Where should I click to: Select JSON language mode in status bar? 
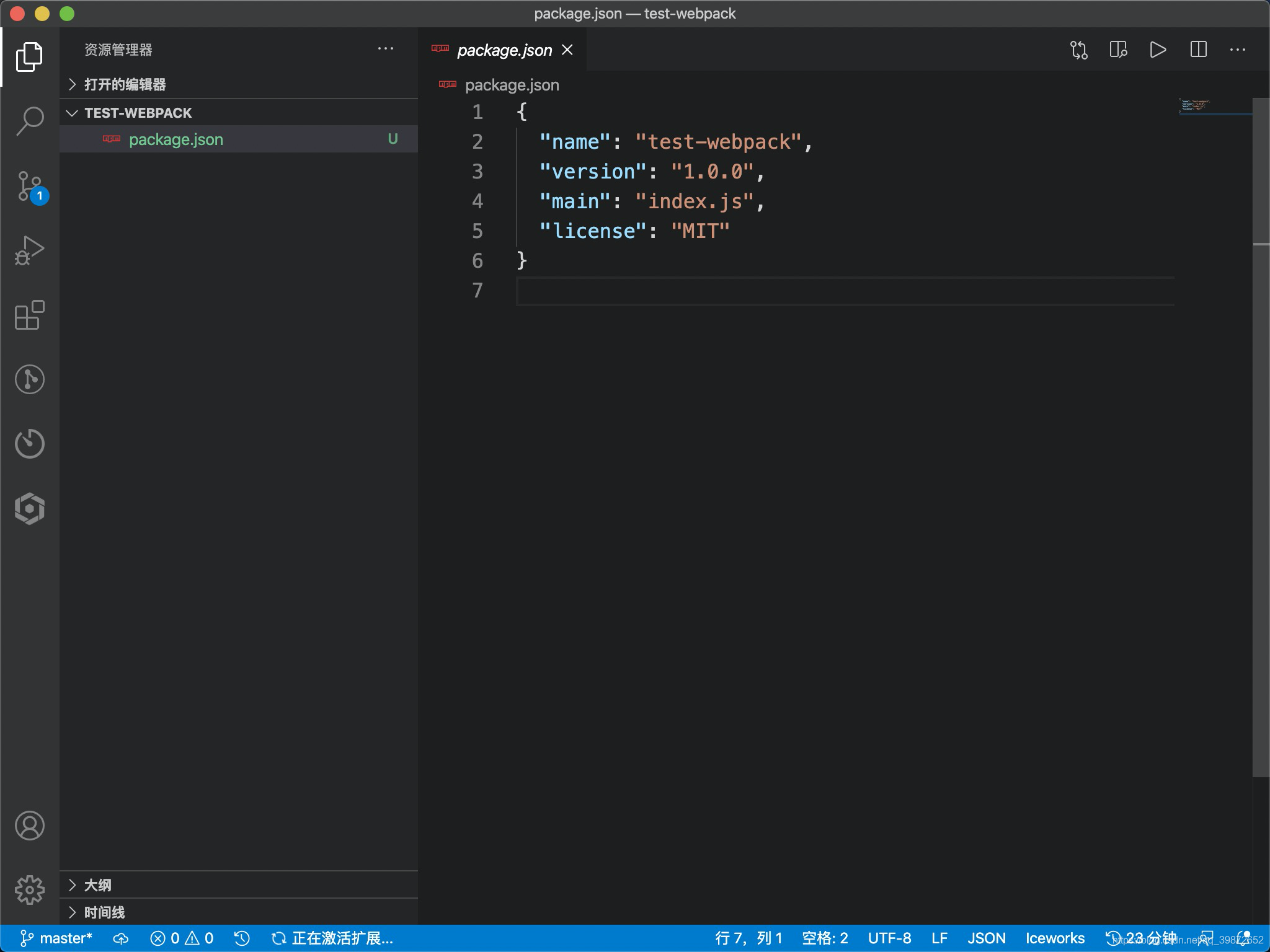click(987, 938)
